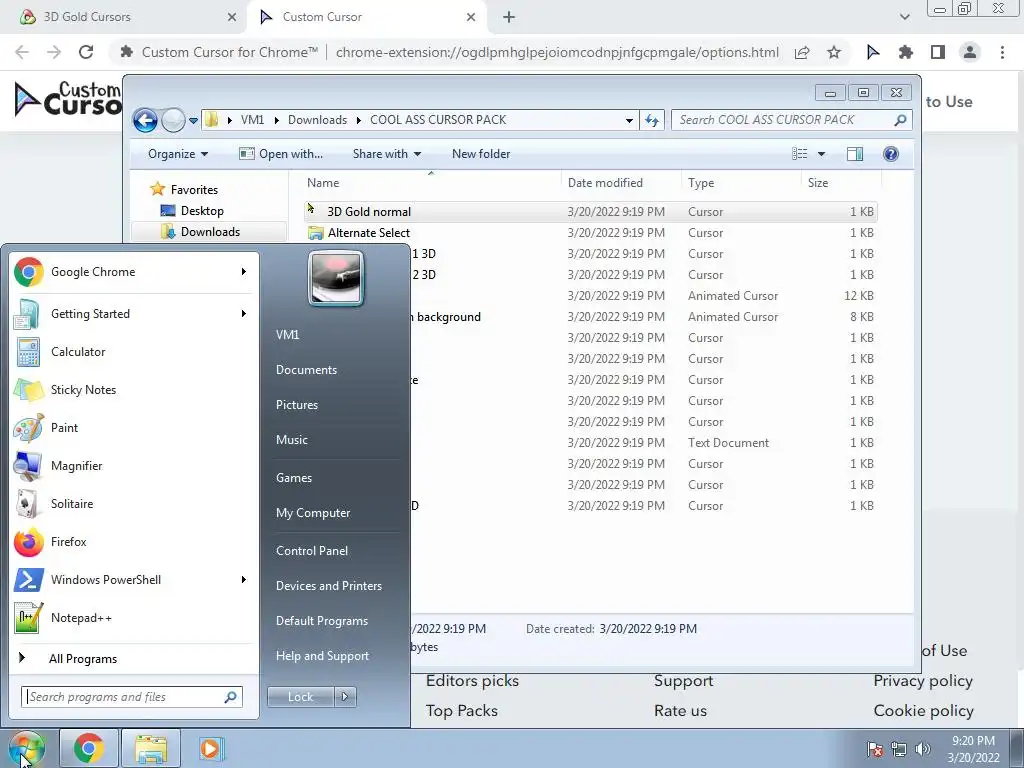Click the share page icon in address bar

802,52
